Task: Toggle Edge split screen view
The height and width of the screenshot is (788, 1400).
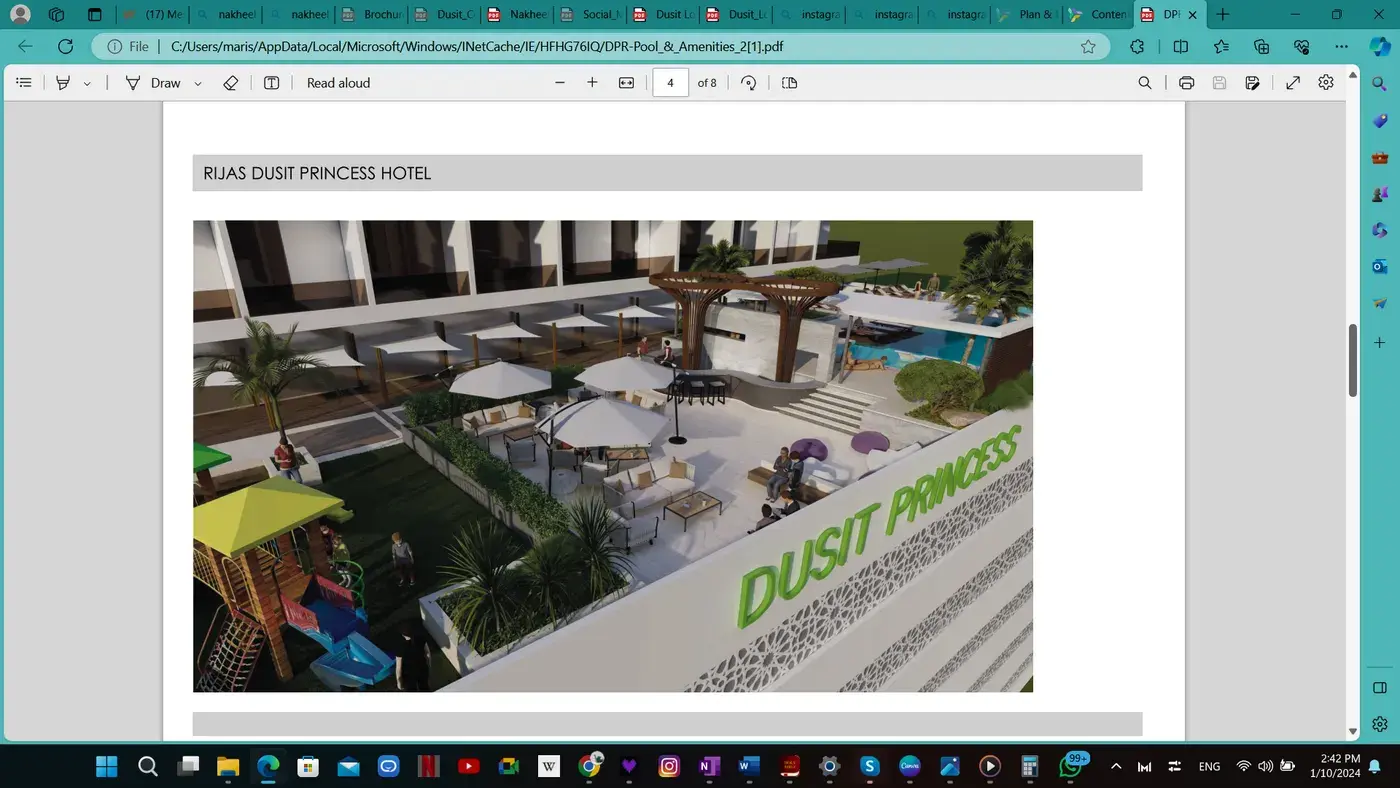Action: [x=1180, y=46]
